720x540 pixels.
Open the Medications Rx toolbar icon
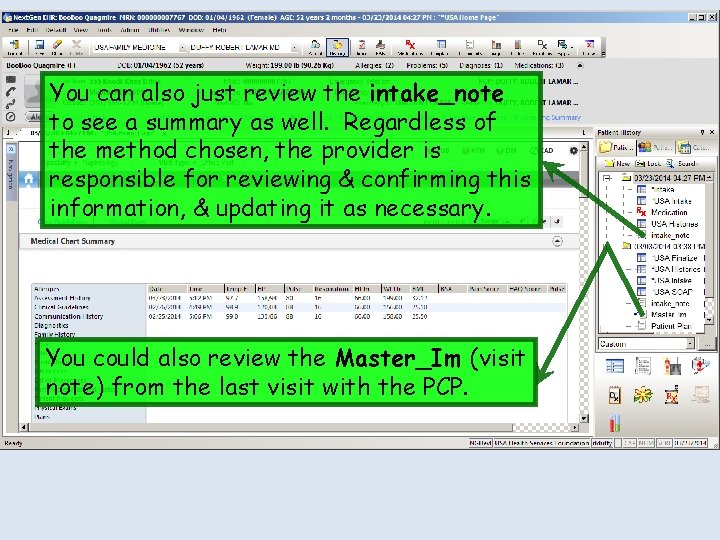410,47
